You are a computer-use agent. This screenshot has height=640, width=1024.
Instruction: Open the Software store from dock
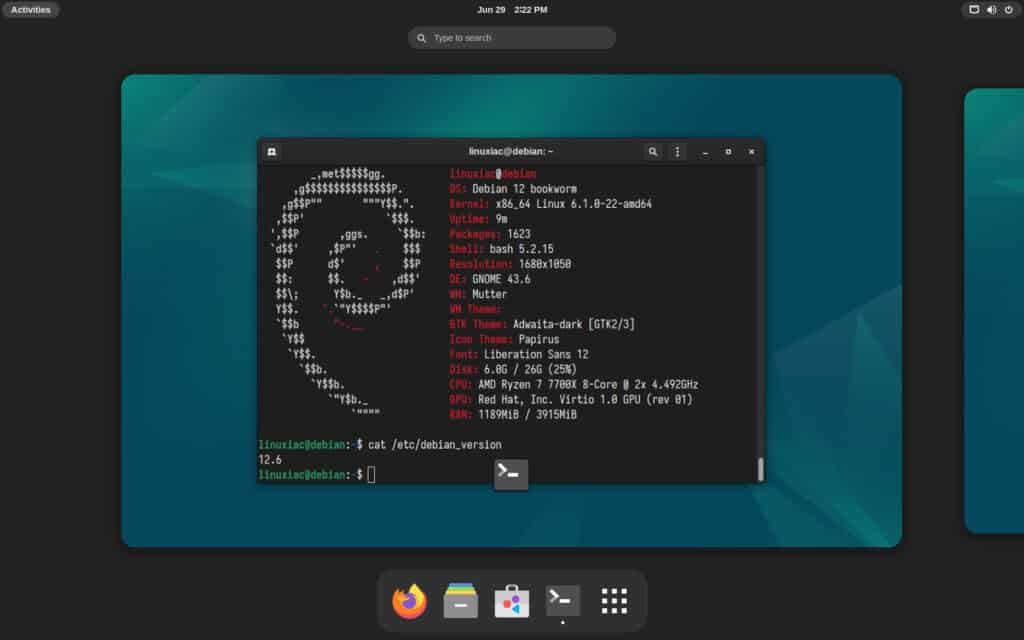point(512,601)
